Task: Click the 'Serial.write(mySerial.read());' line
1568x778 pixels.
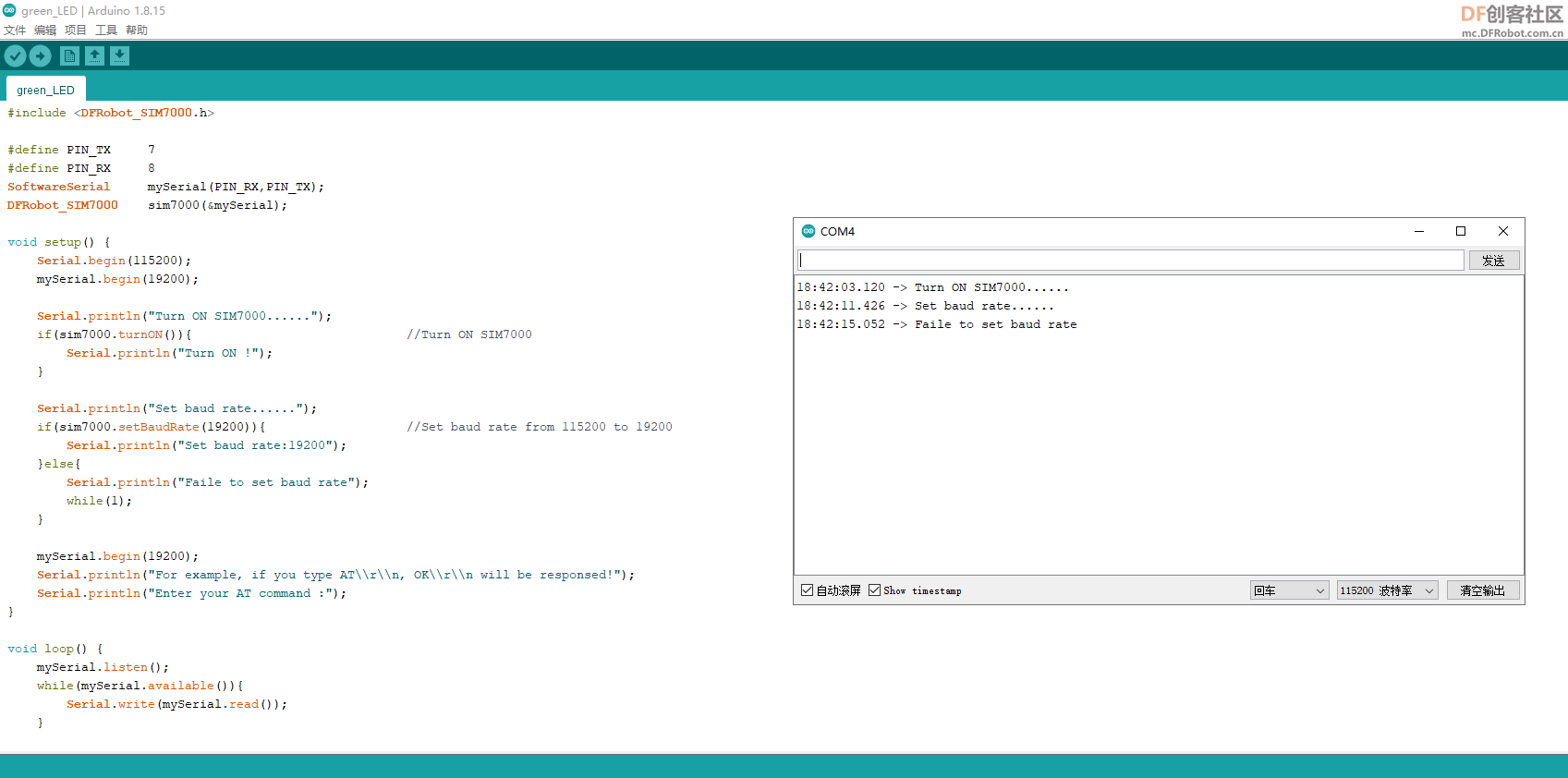Action: coord(177,704)
